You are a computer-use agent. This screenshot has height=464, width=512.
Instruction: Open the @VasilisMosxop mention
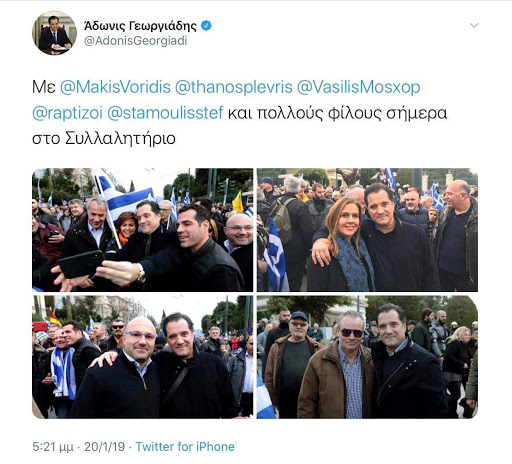(358, 87)
